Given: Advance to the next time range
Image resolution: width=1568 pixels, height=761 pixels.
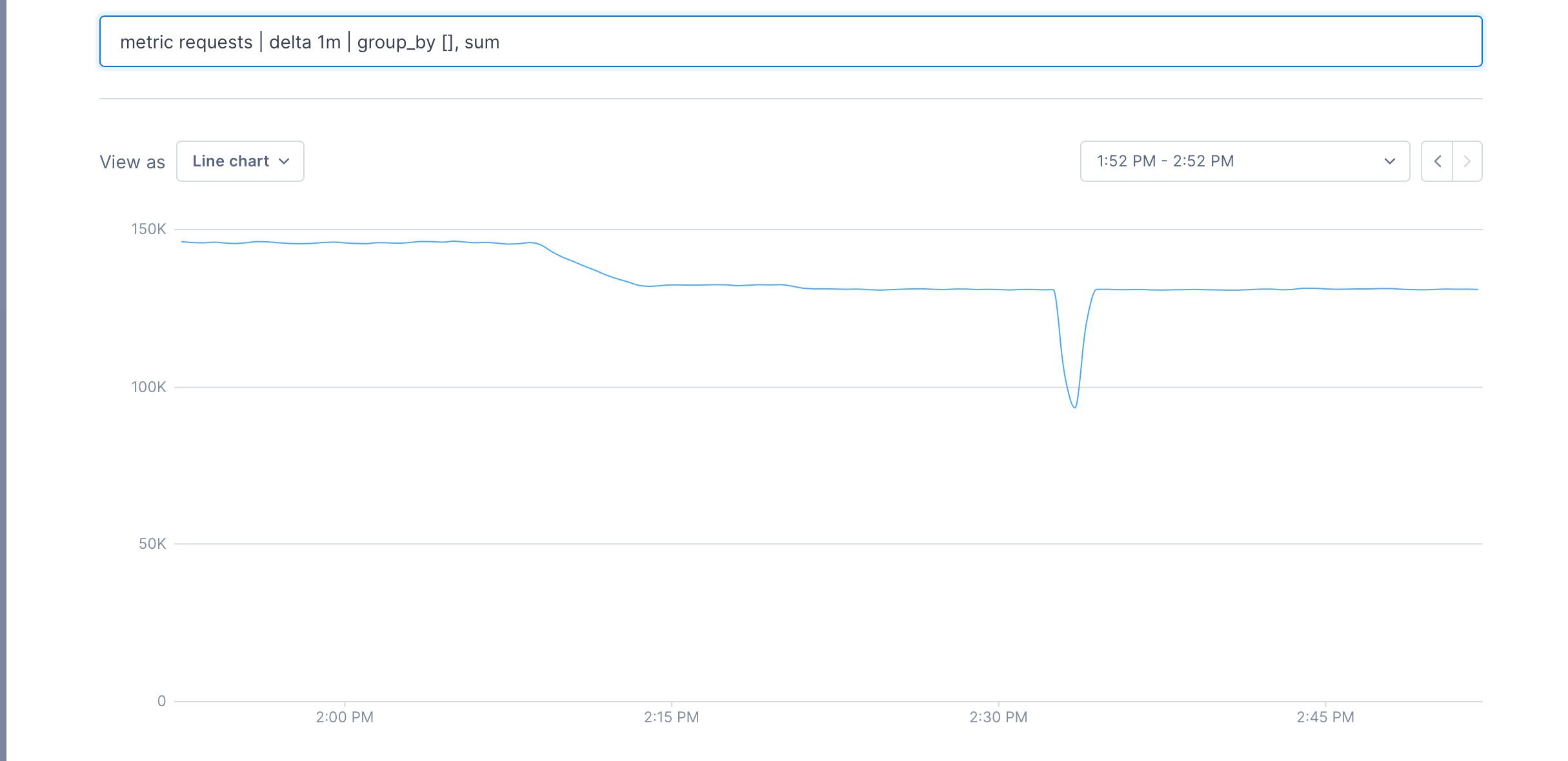Looking at the screenshot, I should coord(1467,161).
